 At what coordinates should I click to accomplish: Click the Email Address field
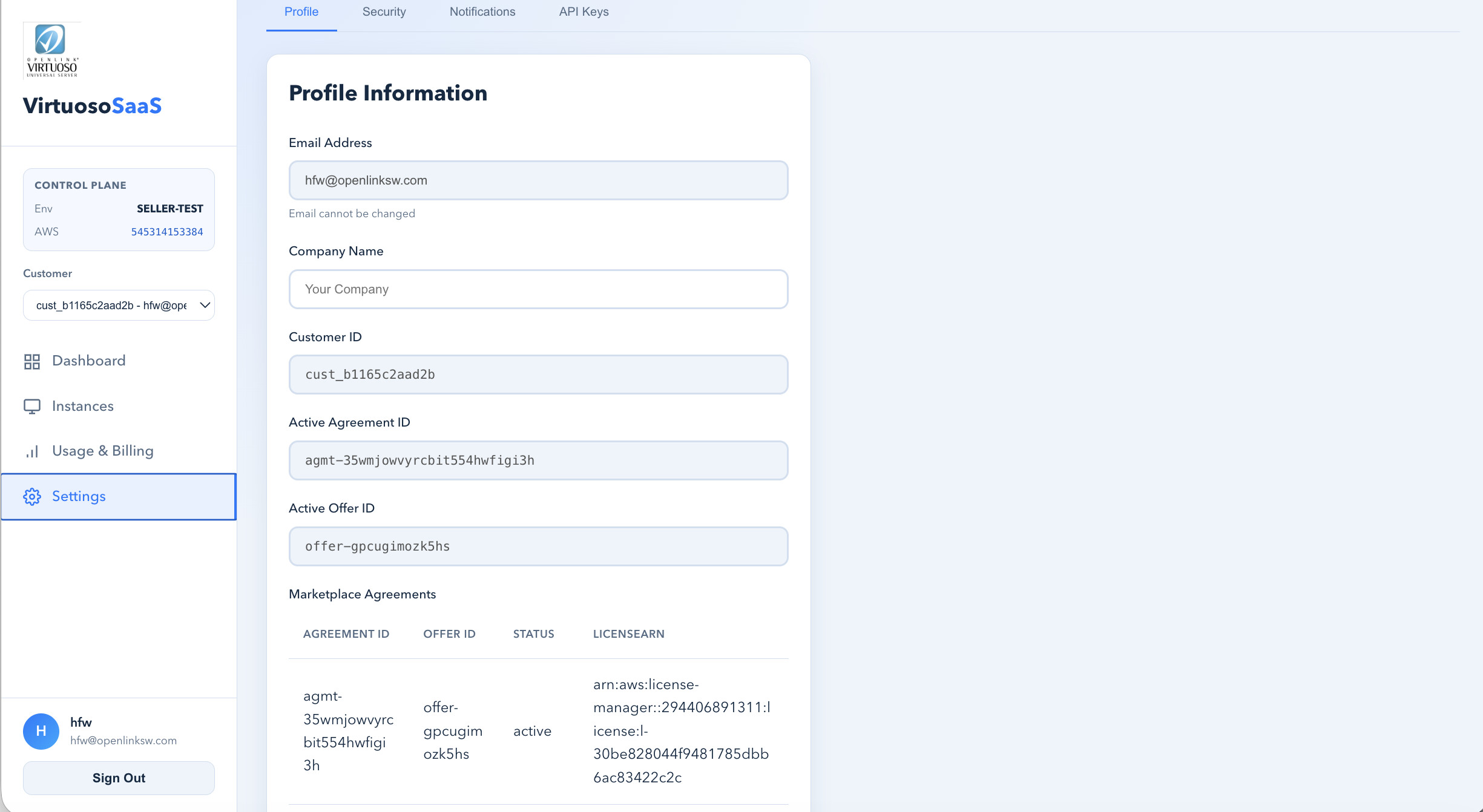538,180
